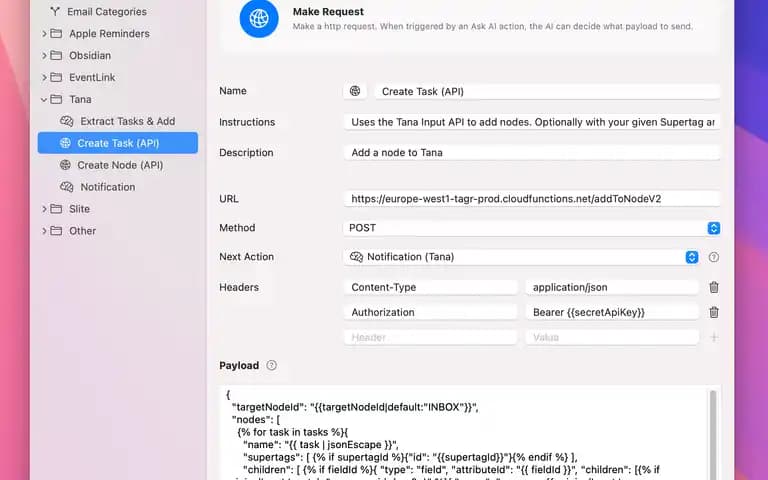This screenshot has height=480, width=768.
Task: Click the Email Categories branch icon
Action: click(55, 11)
